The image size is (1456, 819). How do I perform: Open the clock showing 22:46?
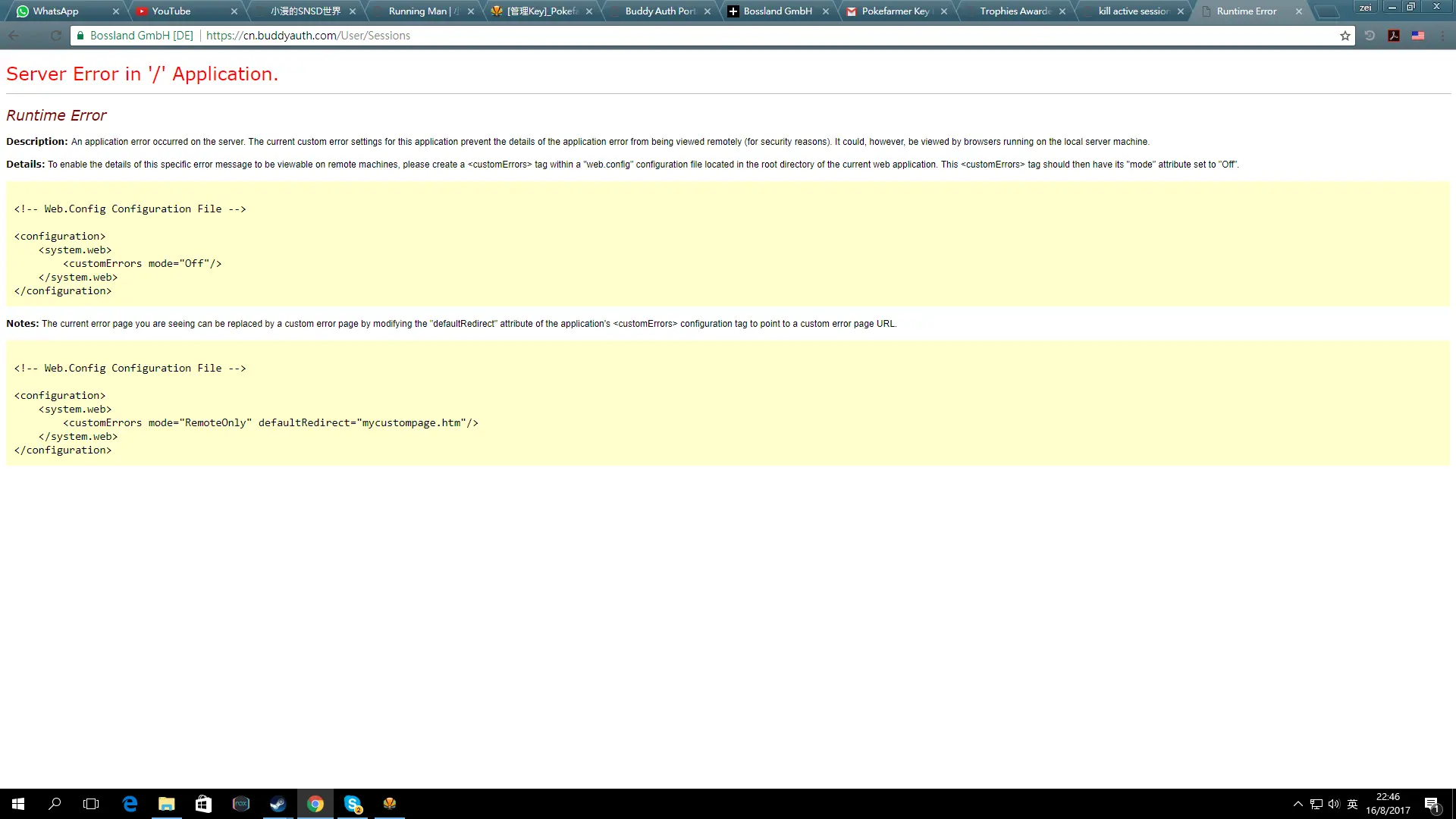click(x=1388, y=804)
